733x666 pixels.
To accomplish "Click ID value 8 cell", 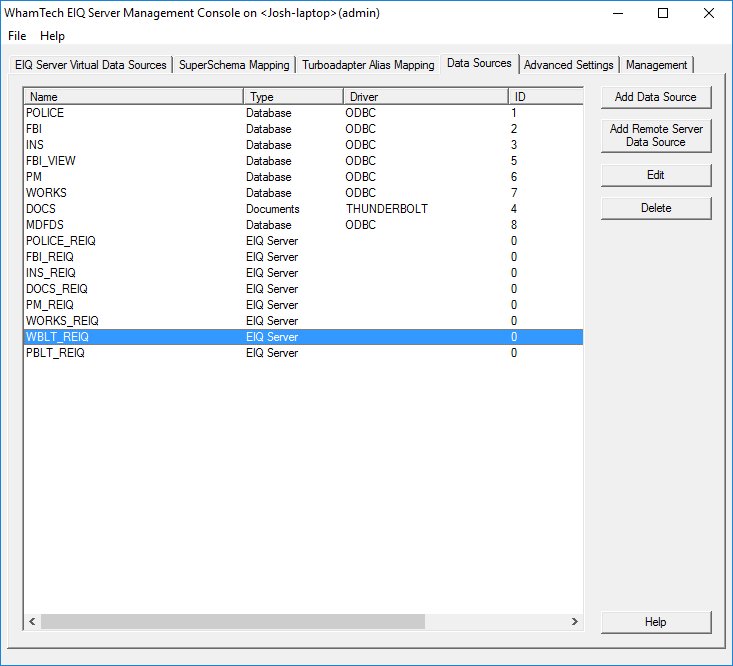I will click(514, 225).
